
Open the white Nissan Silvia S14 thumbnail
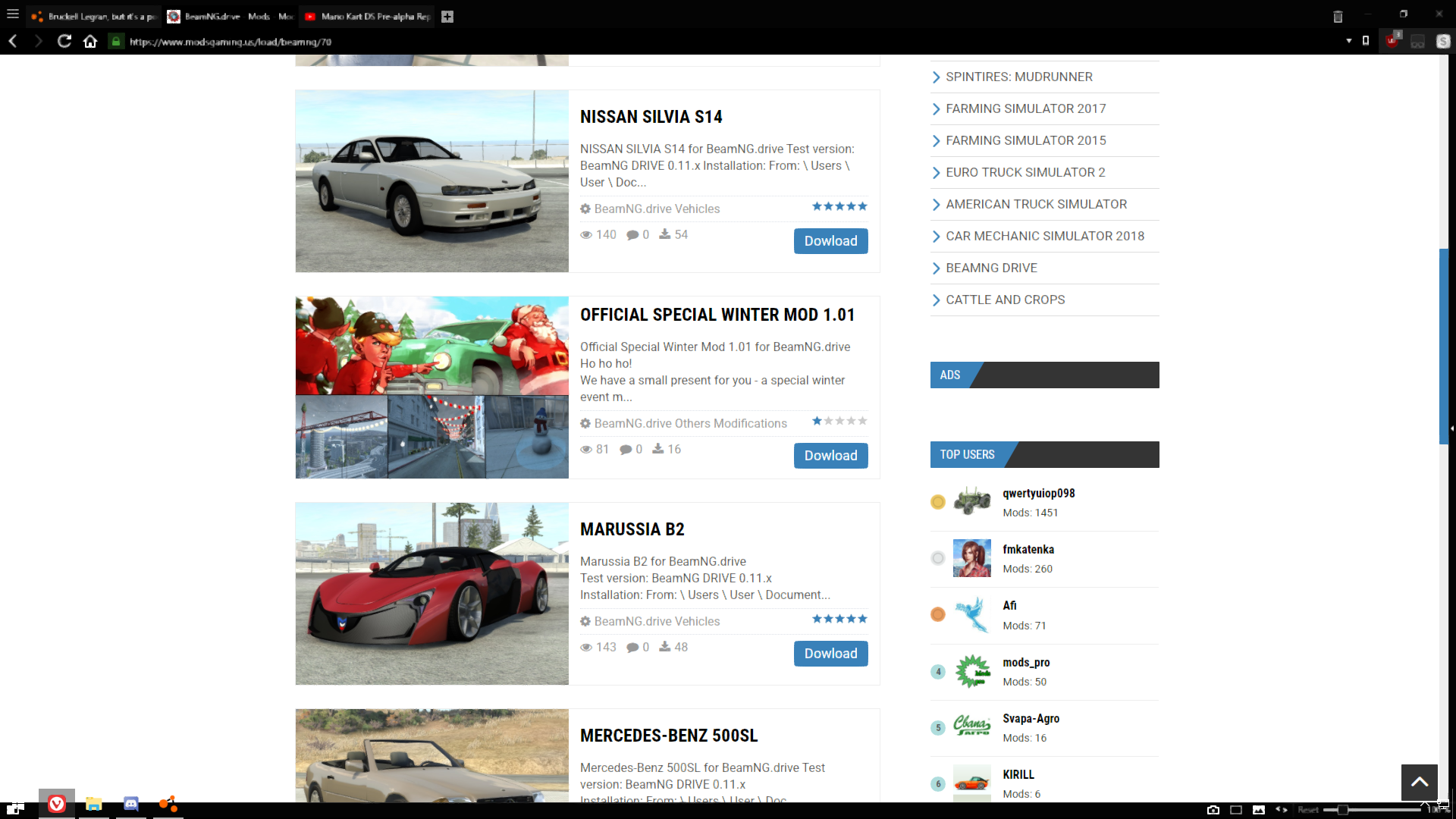(x=431, y=181)
